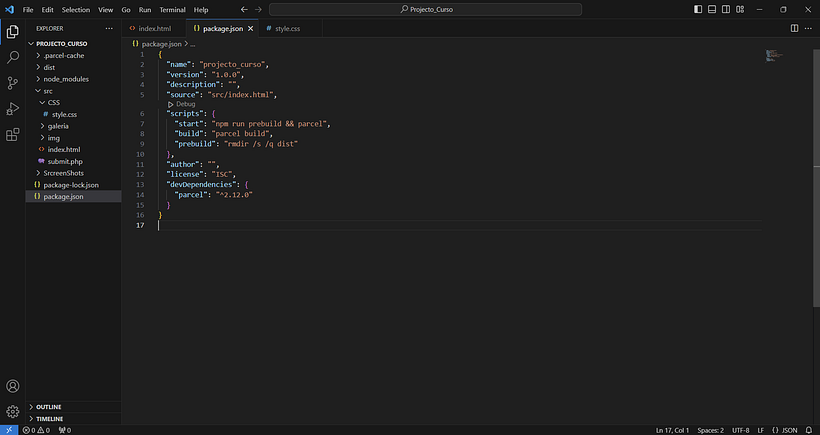Split the editor to the right
820x435 pixels.
794,28
